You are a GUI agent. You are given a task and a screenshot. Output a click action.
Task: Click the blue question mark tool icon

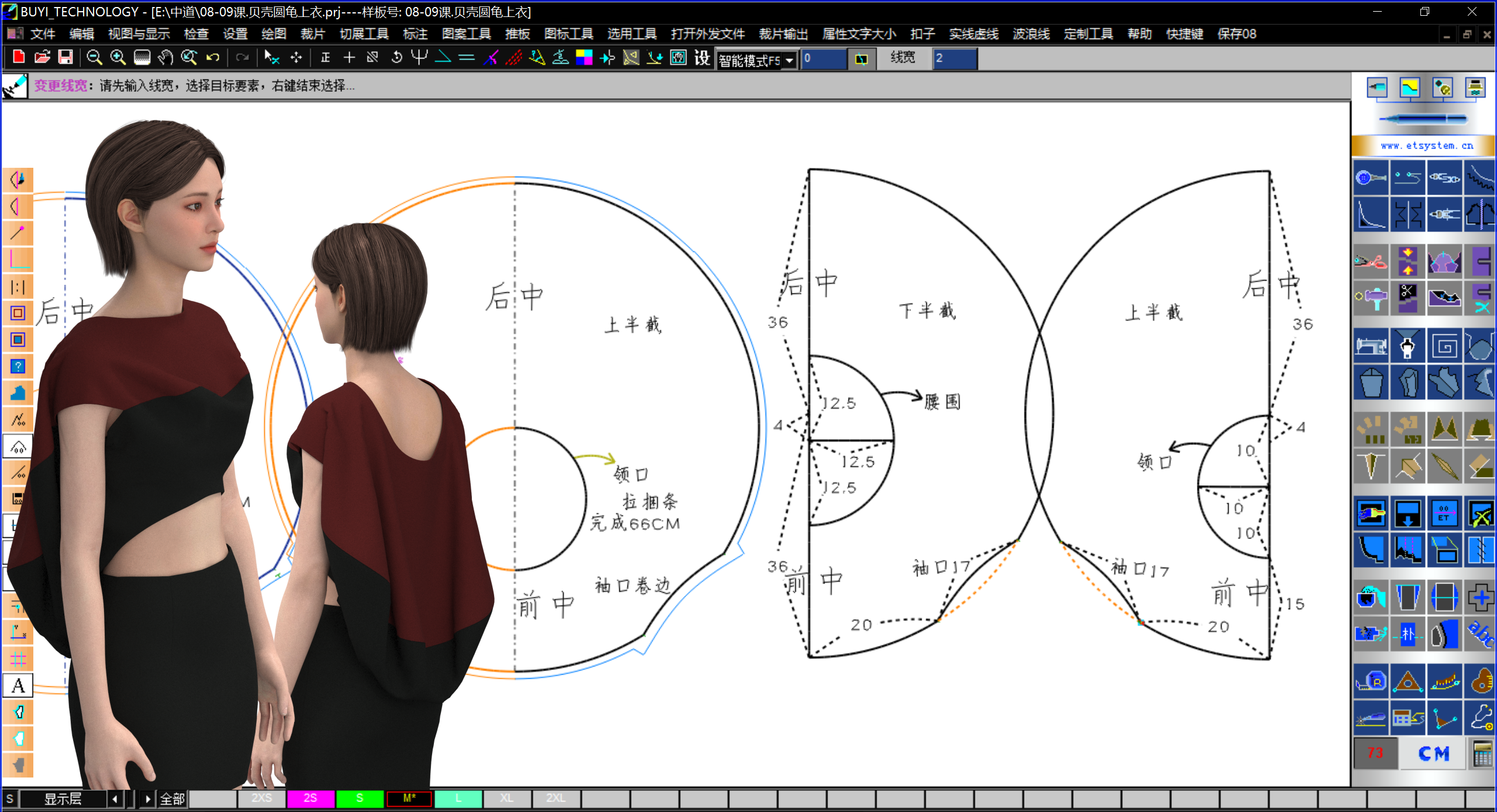(18, 367)
